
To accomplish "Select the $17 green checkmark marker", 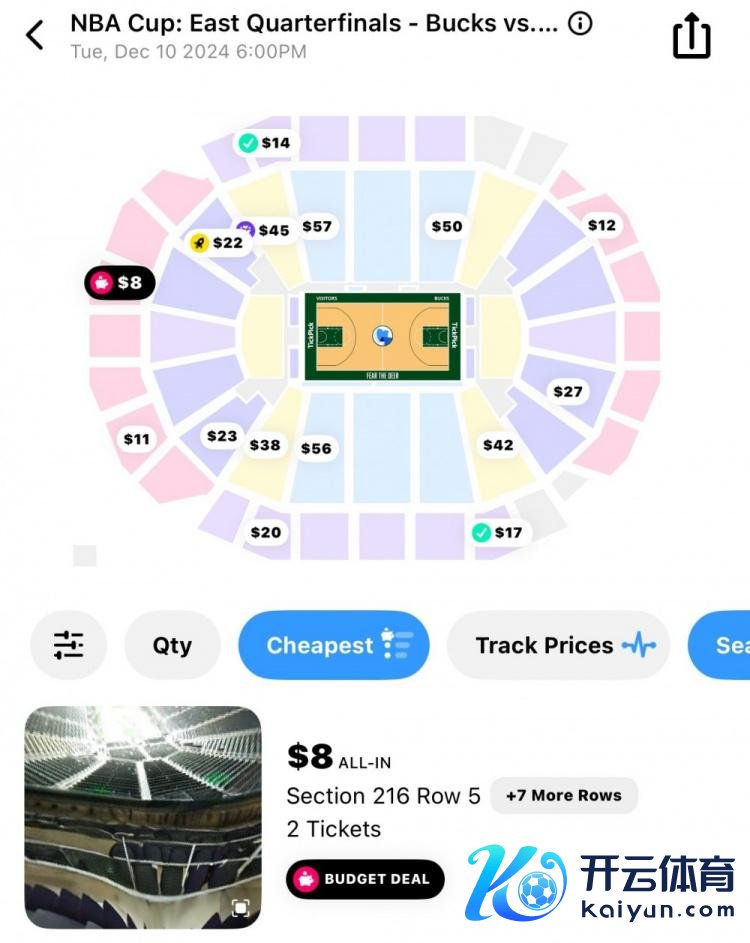I will click(497, 532).
